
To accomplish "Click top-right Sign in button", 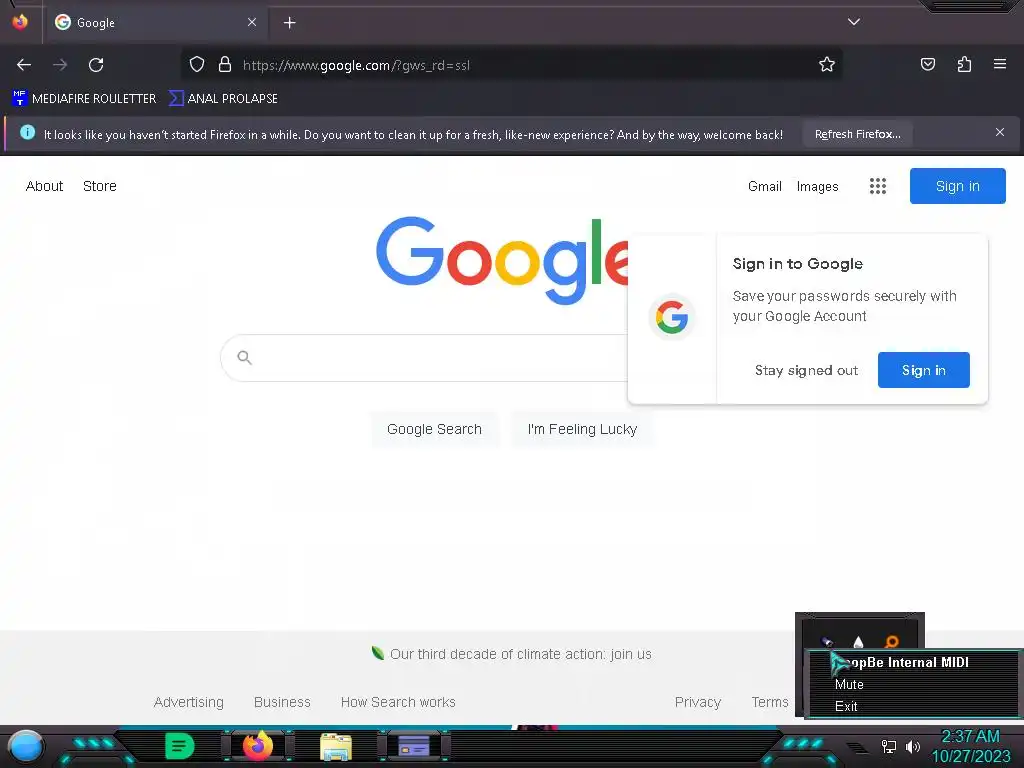I will 957,186.
